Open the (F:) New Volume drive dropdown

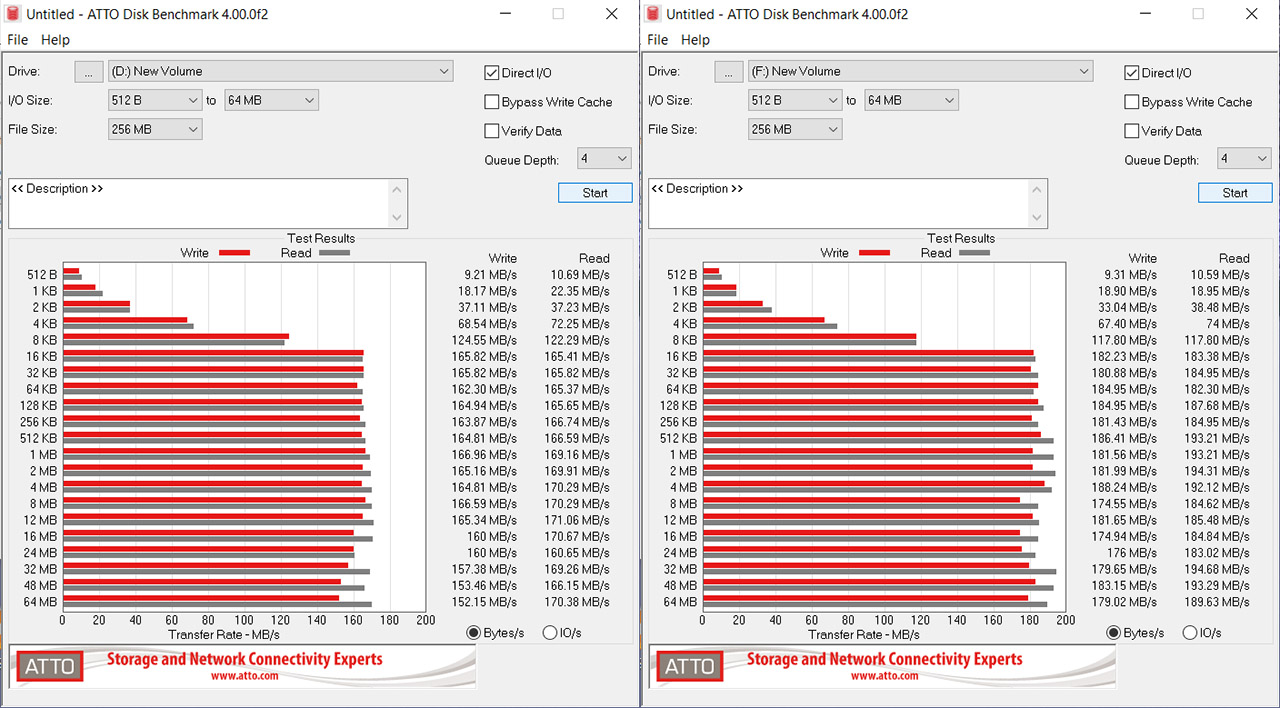click(921, 71)
